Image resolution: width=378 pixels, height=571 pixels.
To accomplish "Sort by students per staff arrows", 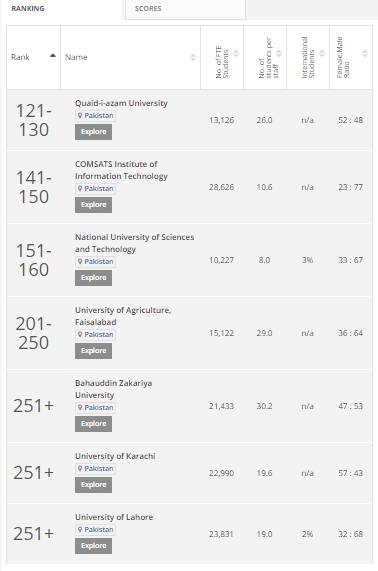I will point(279,54).
